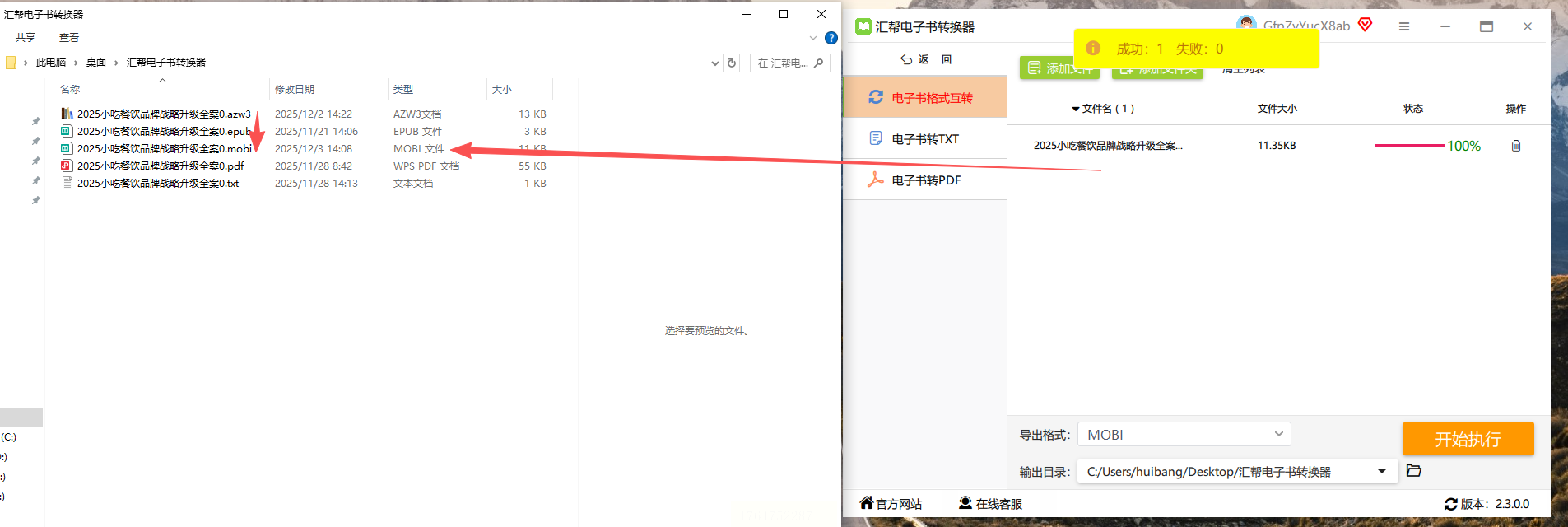Click the 2025/11/21 14:06 date cell
Screen dimensions: 1568x527
tap(316, 131)
